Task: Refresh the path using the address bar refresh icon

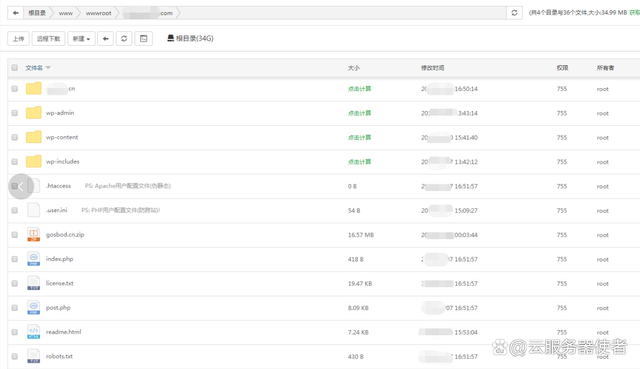Action: (x=514, y=13)
